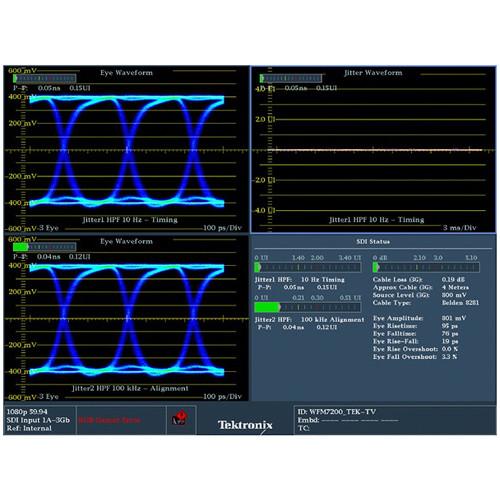Select the red error message in status bar
The height and width of the screenshot is (500, 500).
[109, 420]
